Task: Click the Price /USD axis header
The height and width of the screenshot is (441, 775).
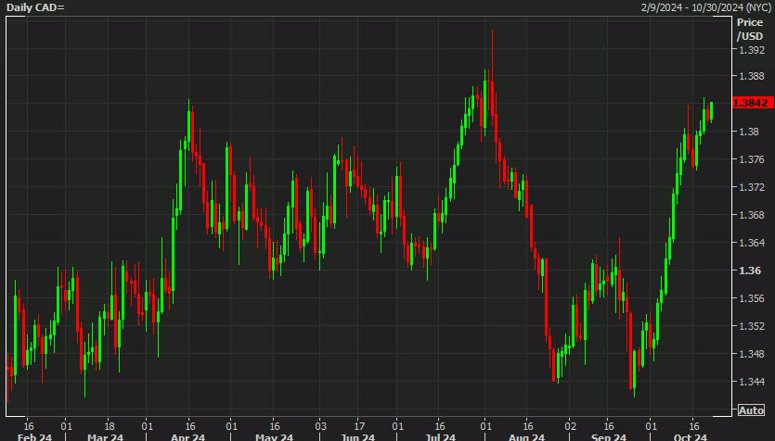Action: pyautogui.click(x=750, y=29)
